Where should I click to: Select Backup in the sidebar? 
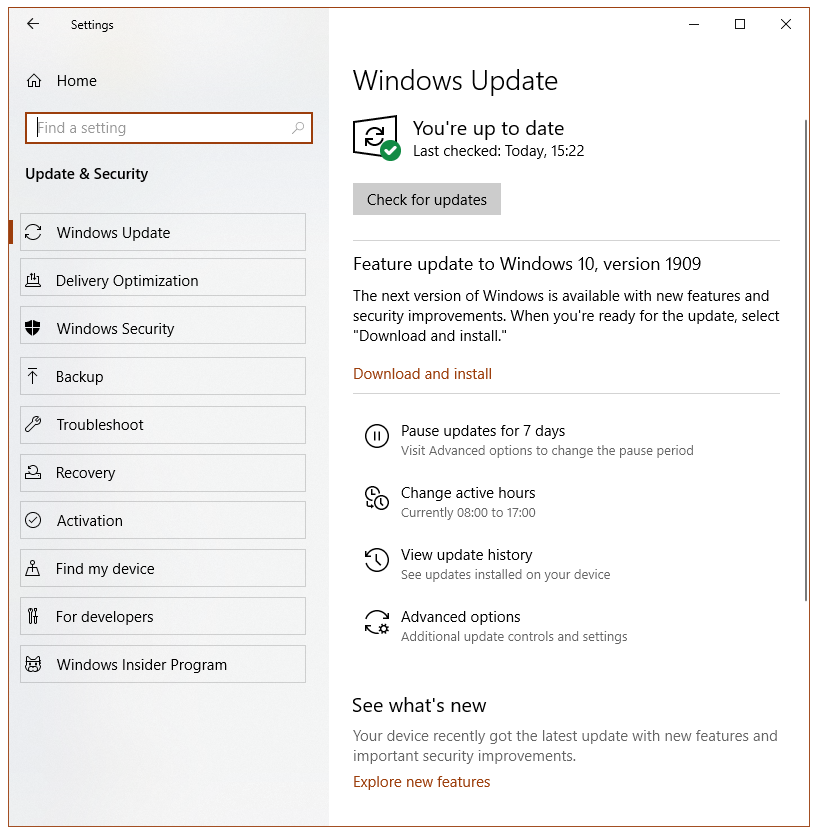coord(163,376)
